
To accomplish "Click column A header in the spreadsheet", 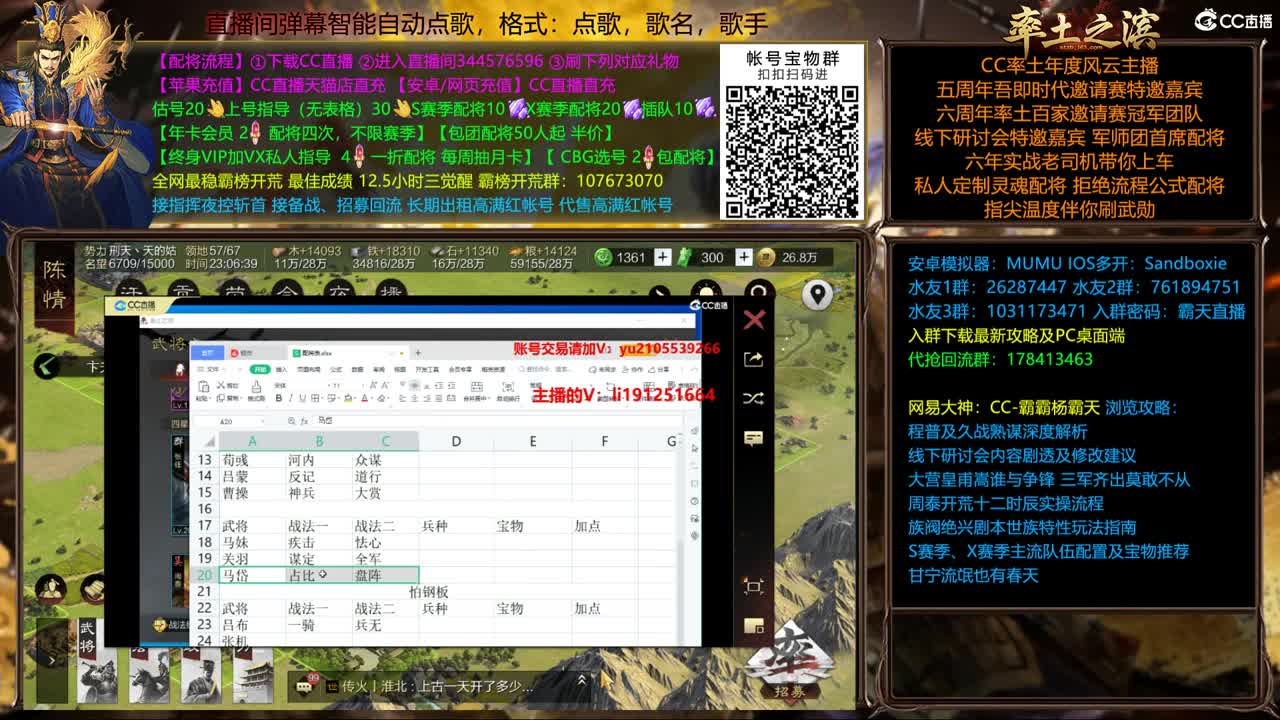I will (252, 441).
